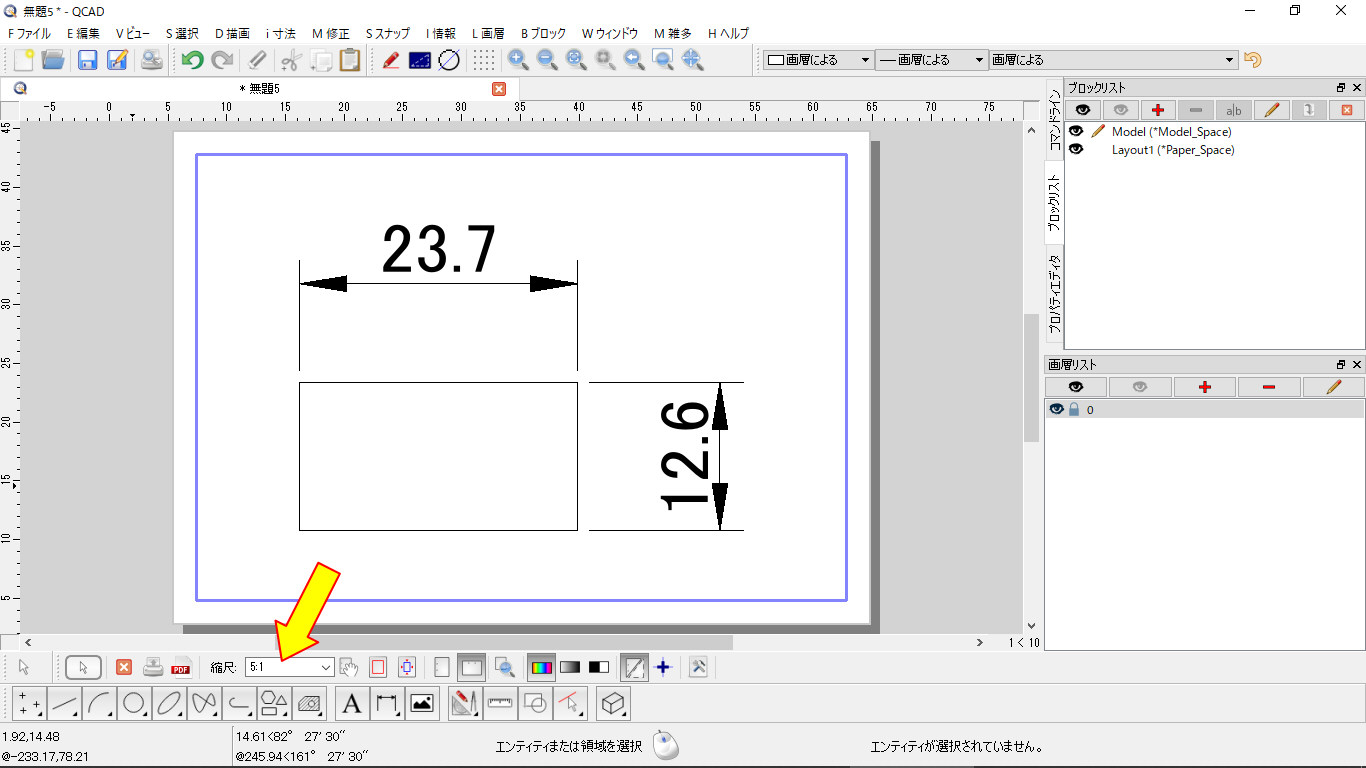Open the F ファイル menu
This screenshot has width=1366, height=768.
pos(29,33)
